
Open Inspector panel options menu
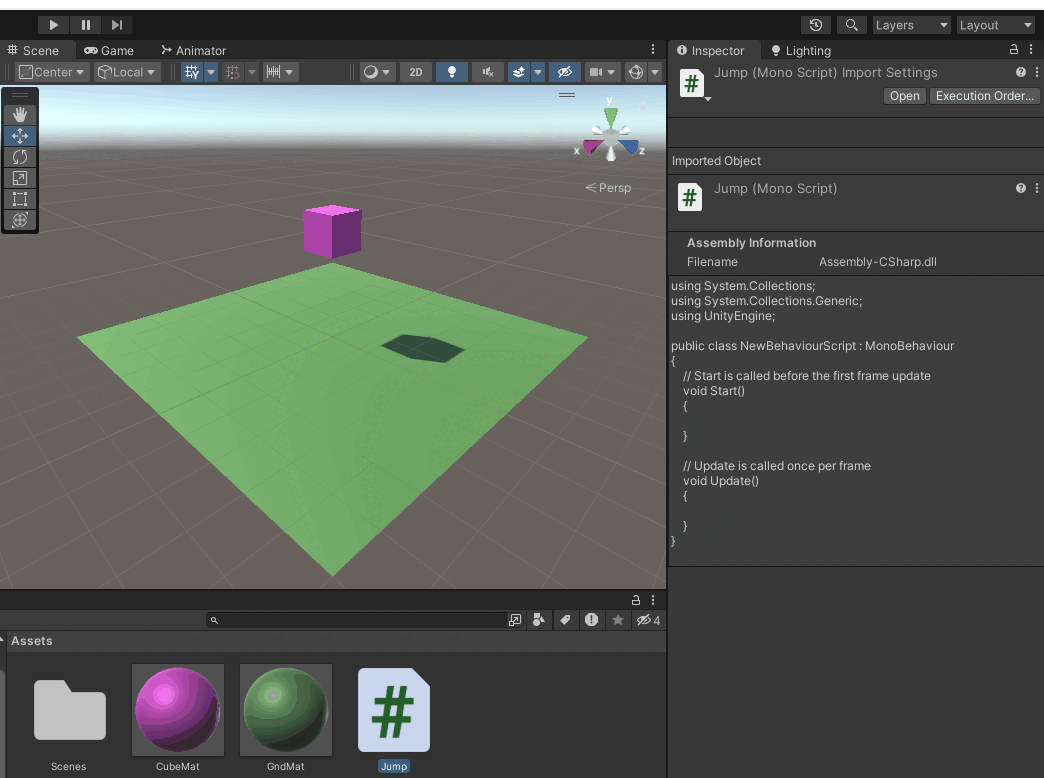pos(1031,49)
